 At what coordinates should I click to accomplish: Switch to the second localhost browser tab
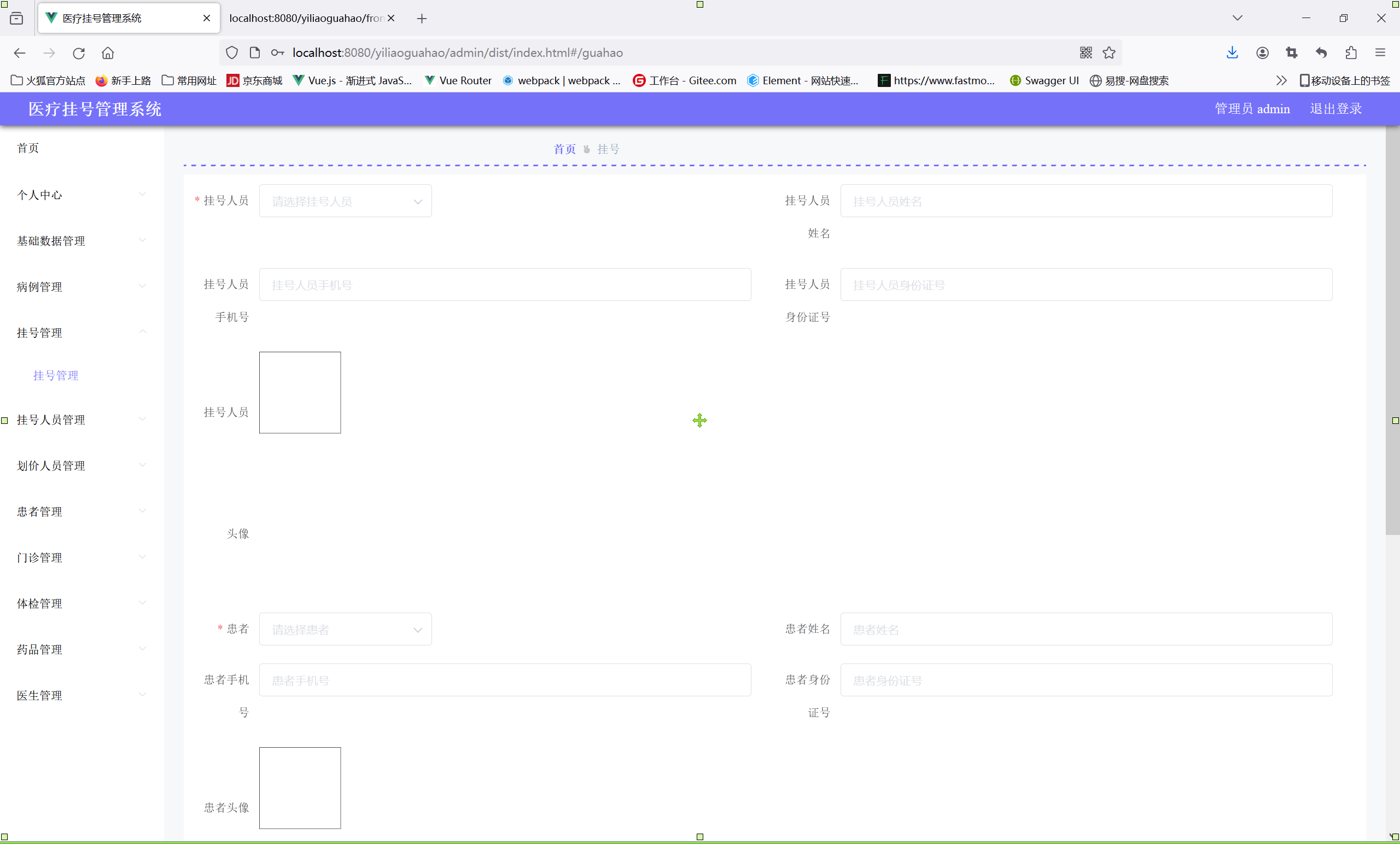tap(307, 18)
